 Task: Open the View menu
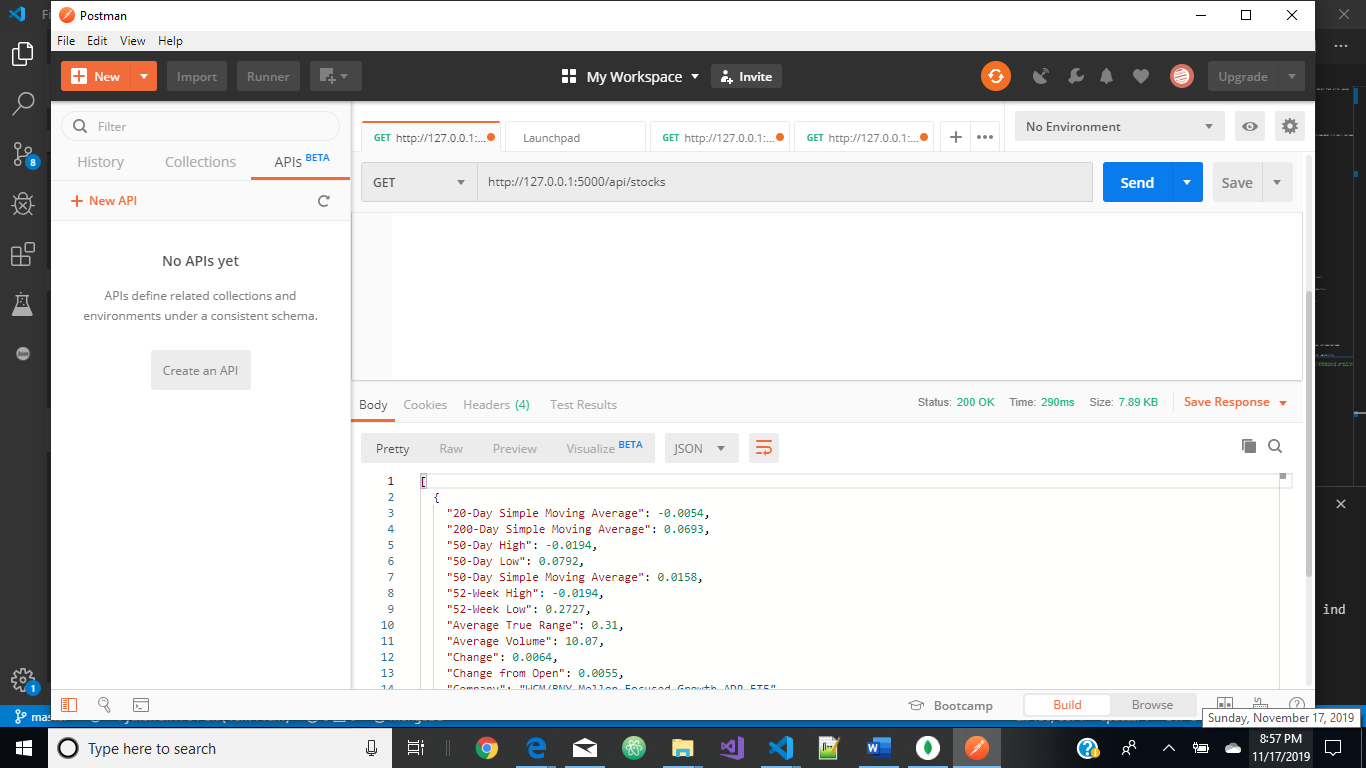pyautogui.click(x=133, y=41)
